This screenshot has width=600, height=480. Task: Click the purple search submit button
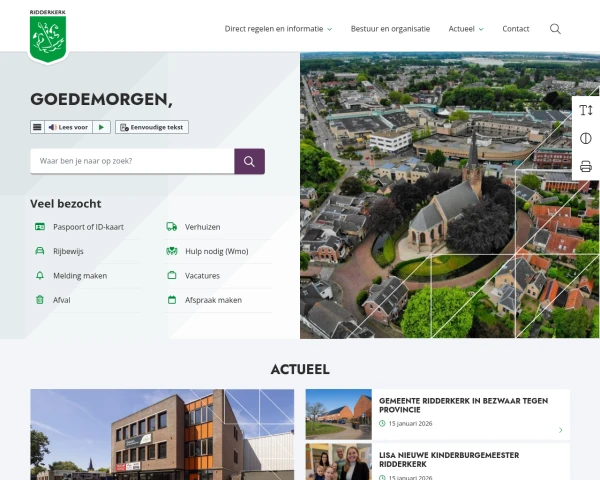[249, 161]
